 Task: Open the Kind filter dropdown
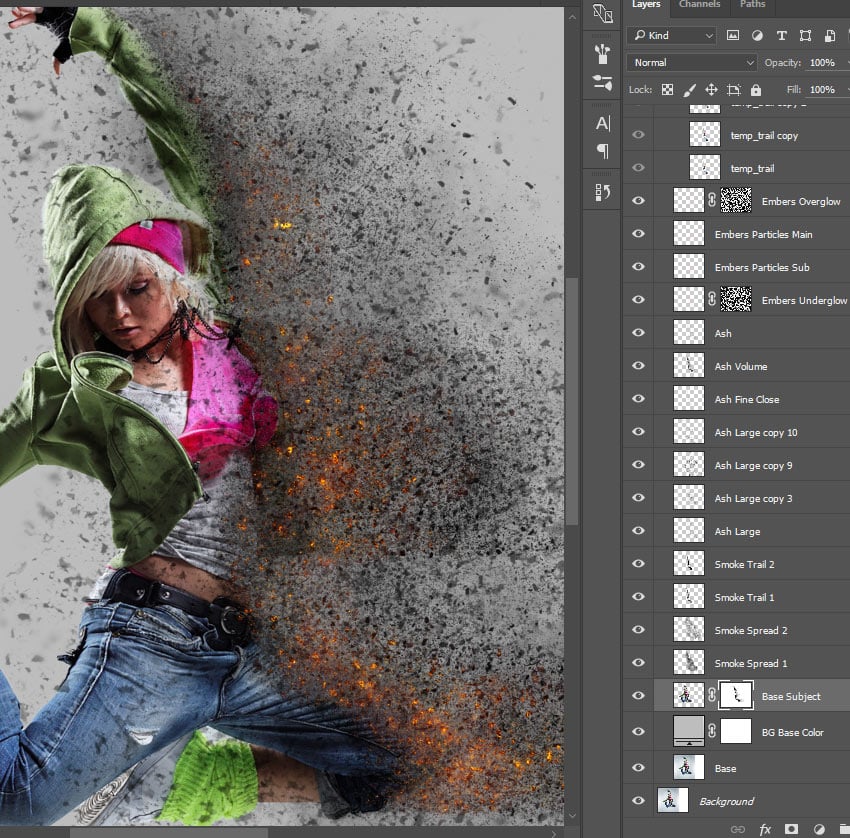click(x=671, y=35)
